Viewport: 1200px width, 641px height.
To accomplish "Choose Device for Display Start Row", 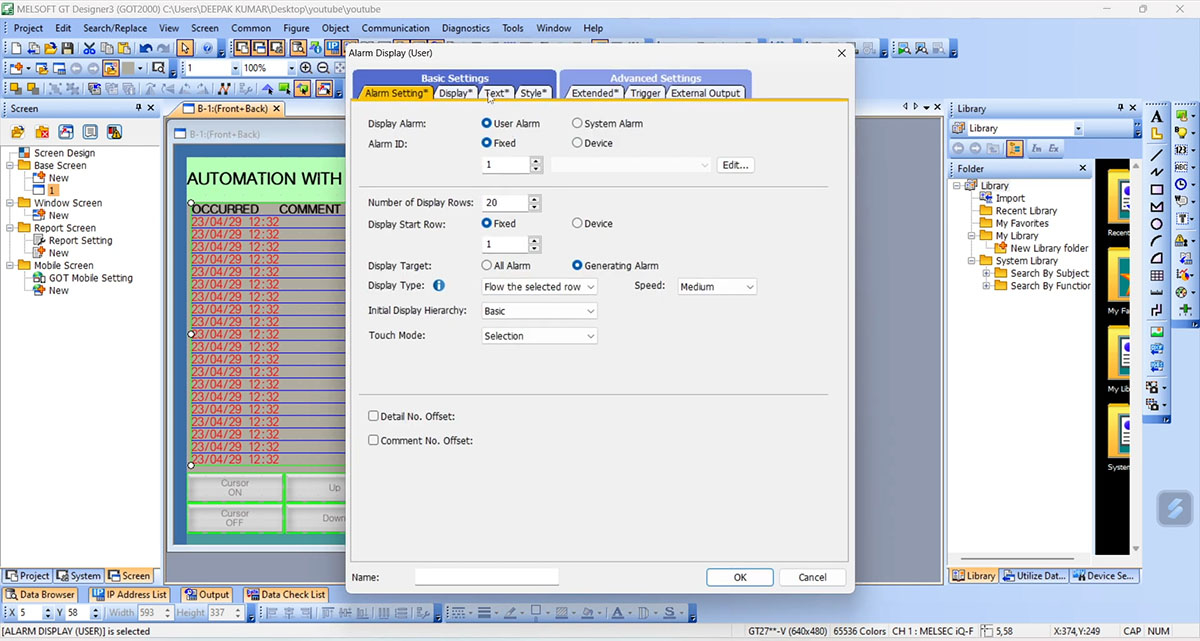I will click(577, 224).
